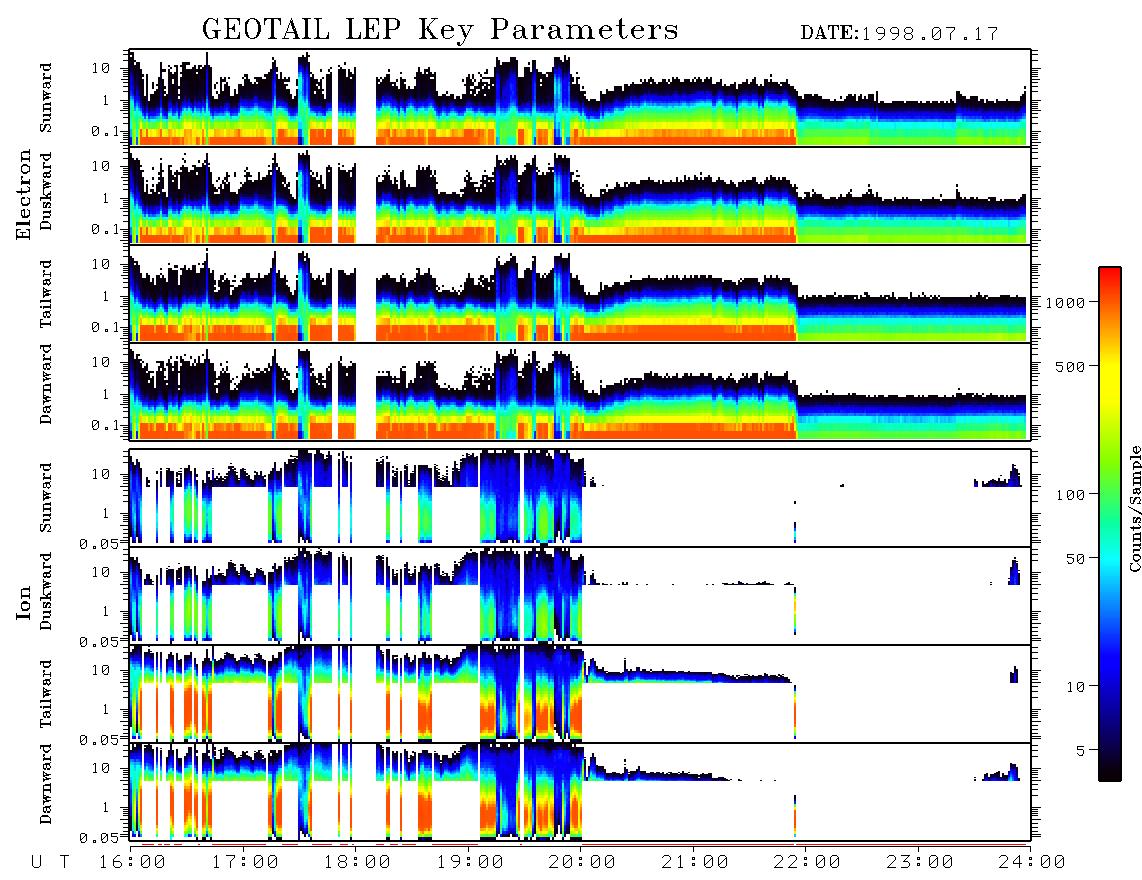
Task: Click the 0.05 tick of Ion Sunward panel
Action: click(99, 543)
